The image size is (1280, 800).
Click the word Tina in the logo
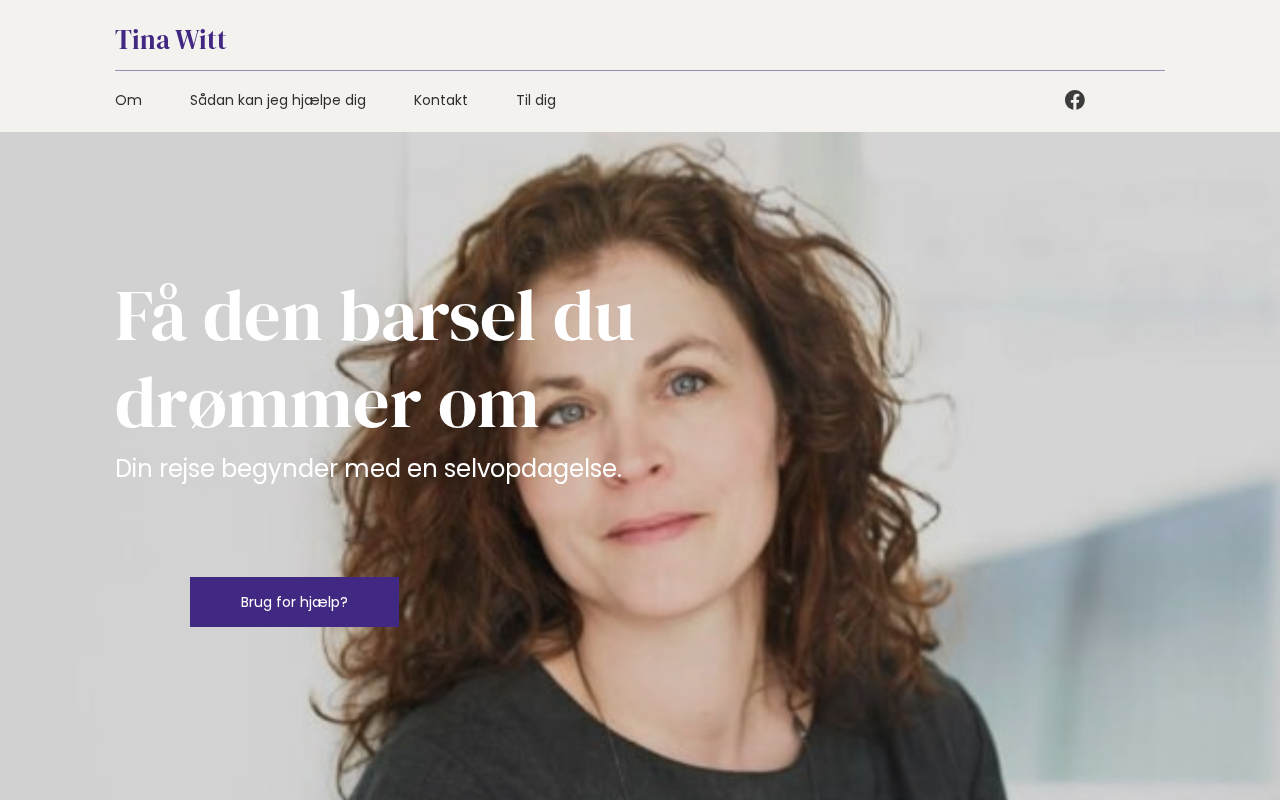[142, 40]
